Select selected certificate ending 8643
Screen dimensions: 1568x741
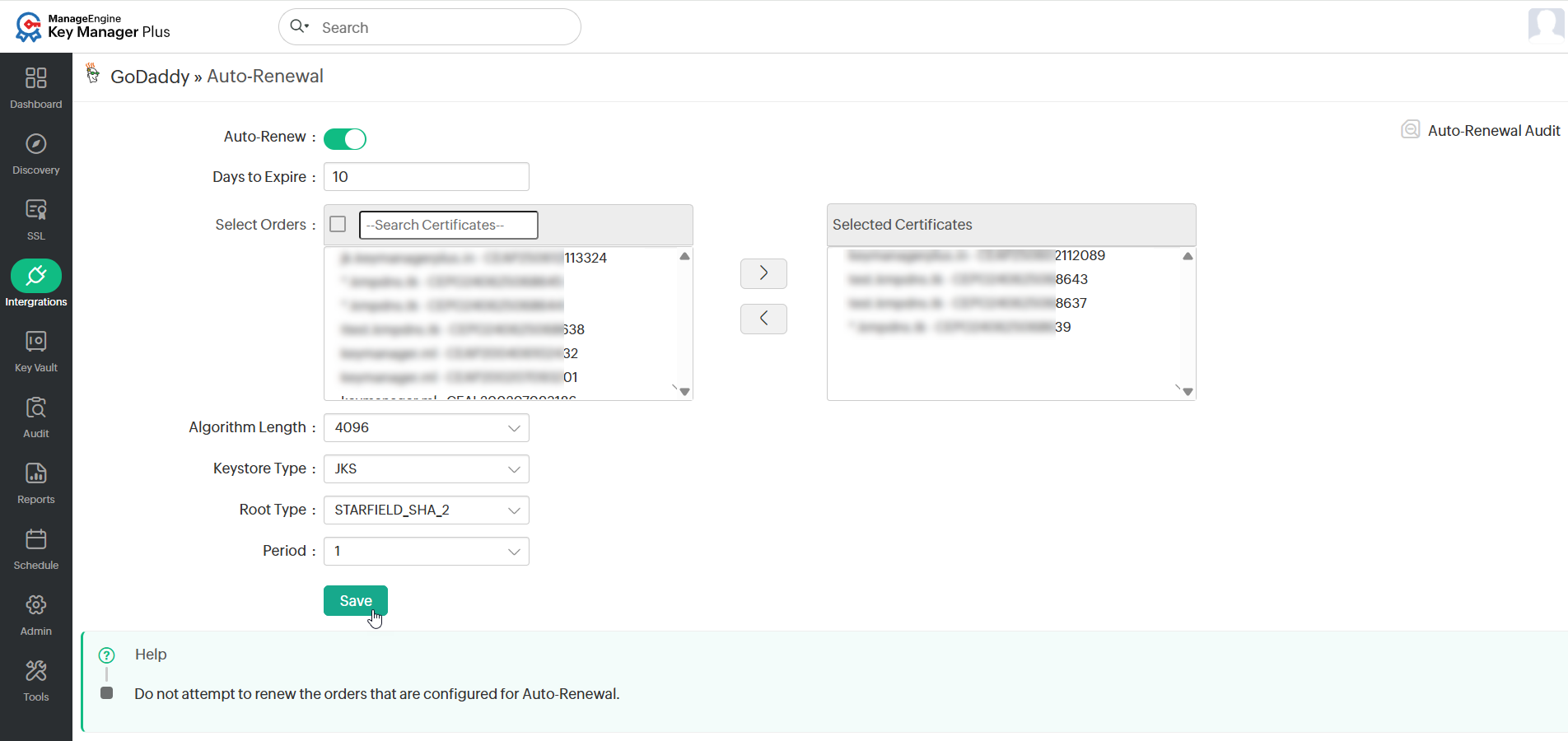(968, 280)
